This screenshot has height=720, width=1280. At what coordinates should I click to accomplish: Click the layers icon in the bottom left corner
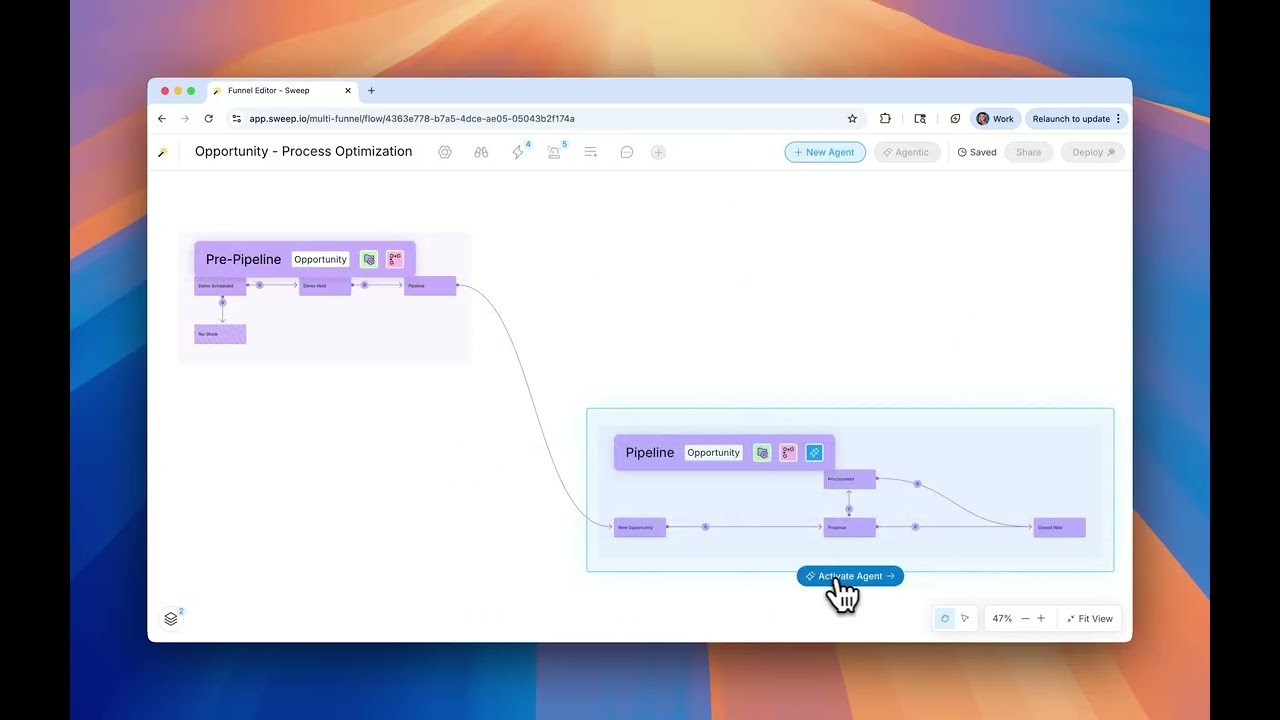pyautogui.click(x=171, y=618)
